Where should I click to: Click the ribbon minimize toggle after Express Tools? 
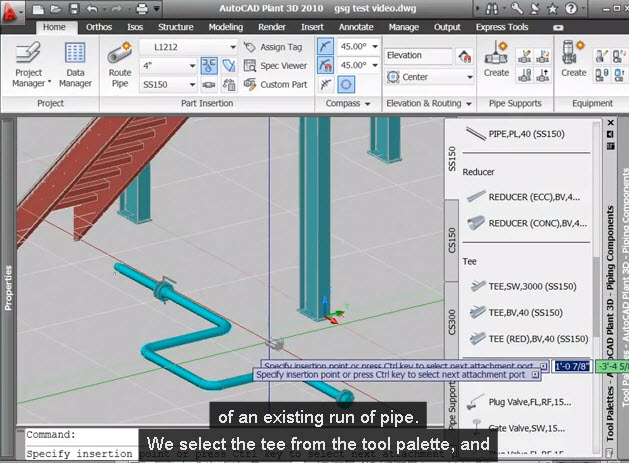point(558,28)
